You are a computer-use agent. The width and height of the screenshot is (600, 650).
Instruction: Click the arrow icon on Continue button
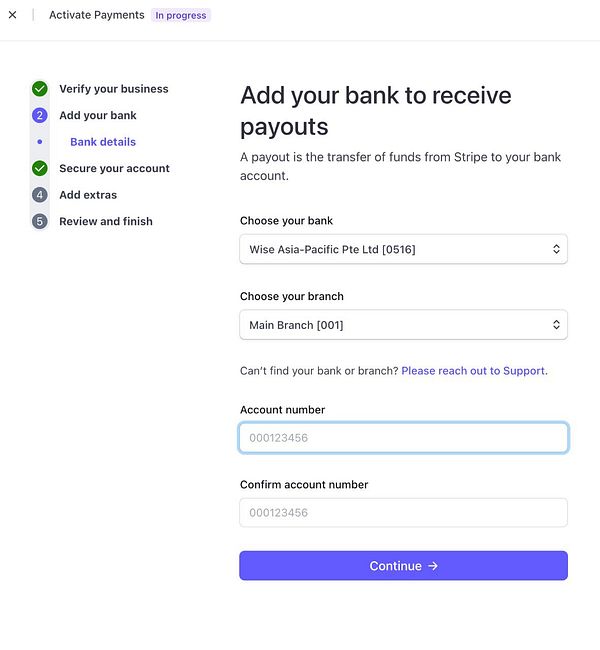(x=433, y=566)
